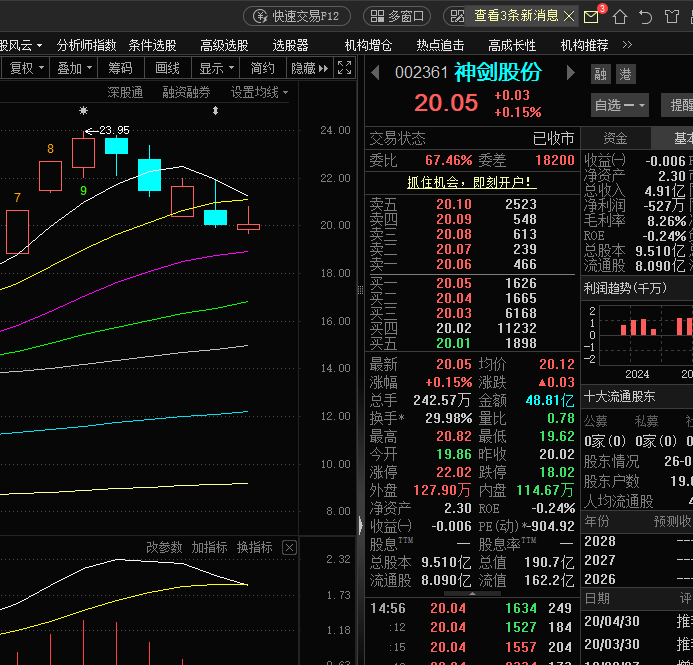Click the 十大流通股东 section header
693x665 pixels.
(620, 397)
